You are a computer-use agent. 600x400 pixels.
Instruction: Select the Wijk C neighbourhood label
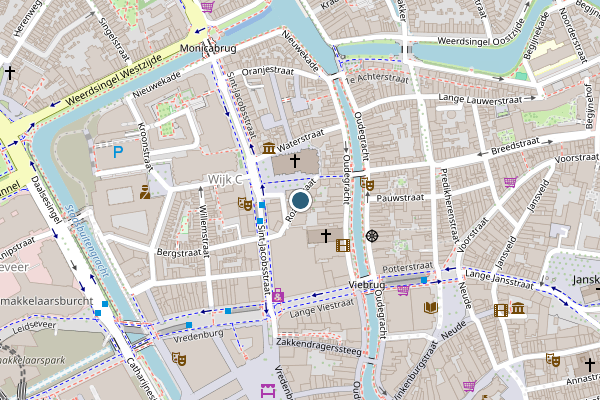coord(225,179)
